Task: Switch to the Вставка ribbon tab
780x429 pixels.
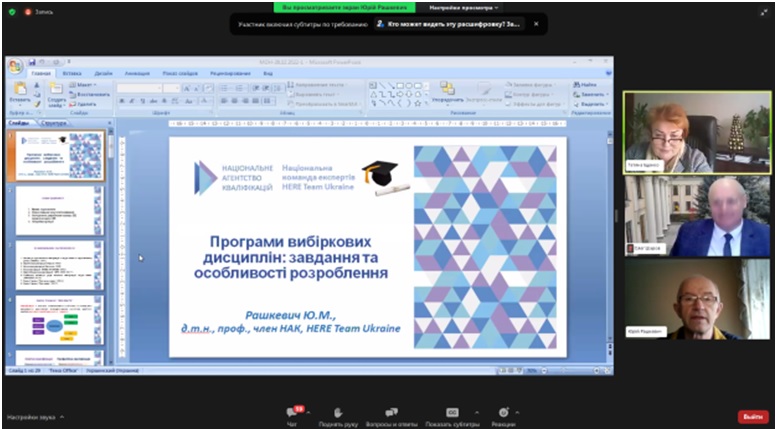Action: coord(72,73)
